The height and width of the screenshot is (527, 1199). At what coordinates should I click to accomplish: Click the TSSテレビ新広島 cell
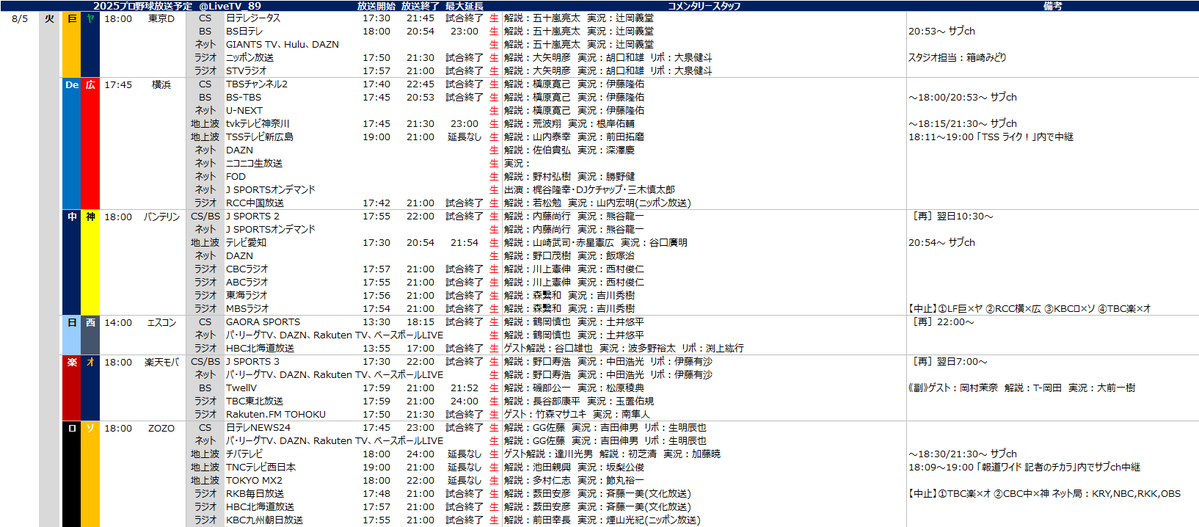(259, 136)
